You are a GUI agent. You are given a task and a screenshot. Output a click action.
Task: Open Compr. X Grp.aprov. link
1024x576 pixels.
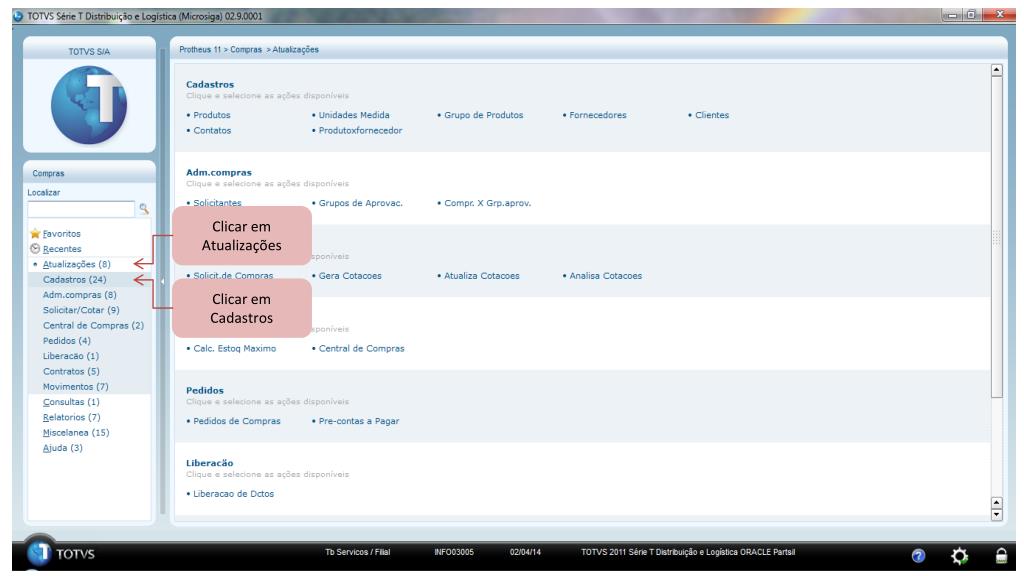pyautogui.click(x=487, y=203)
